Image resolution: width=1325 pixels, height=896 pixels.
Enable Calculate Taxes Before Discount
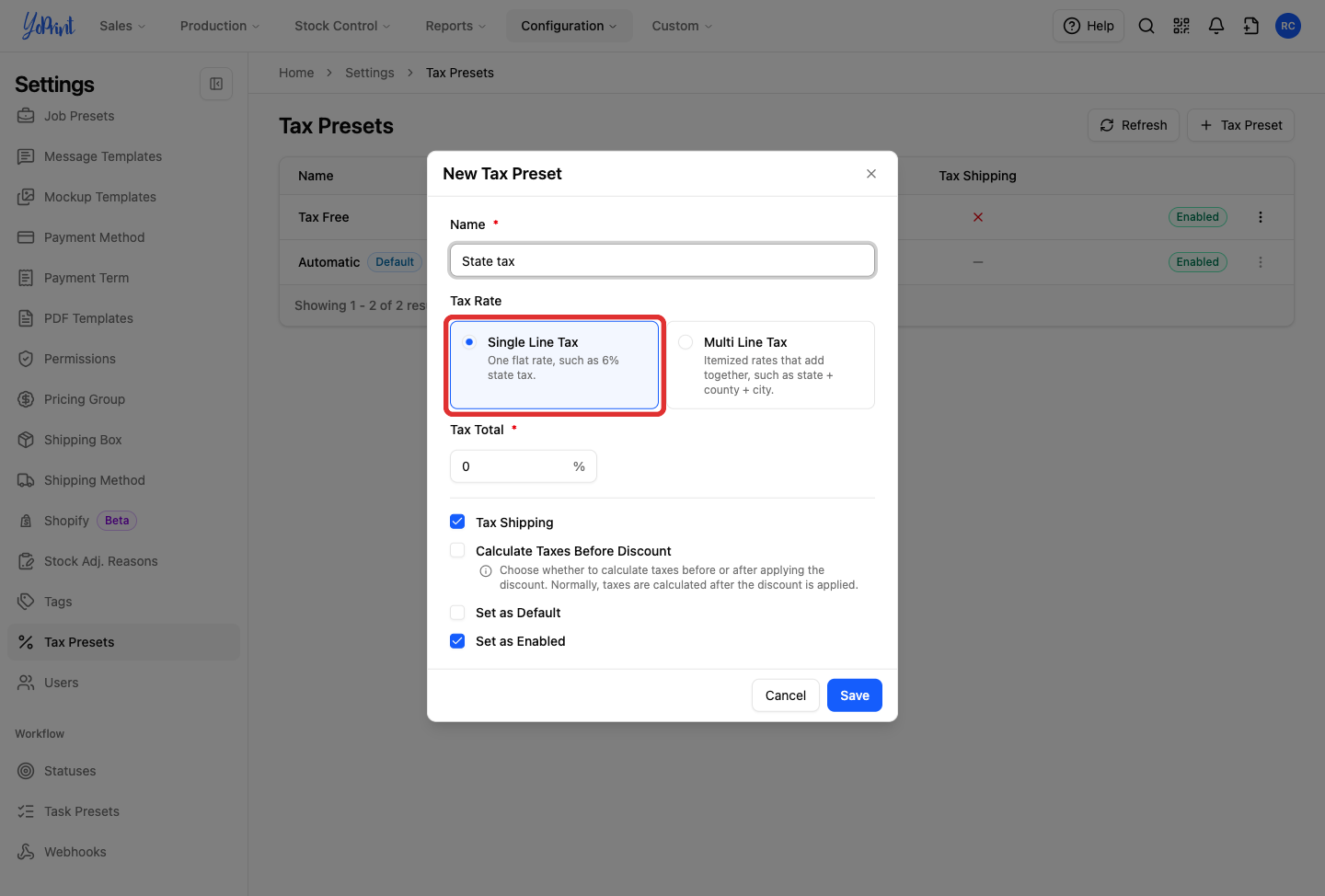[x=457, y=550]
